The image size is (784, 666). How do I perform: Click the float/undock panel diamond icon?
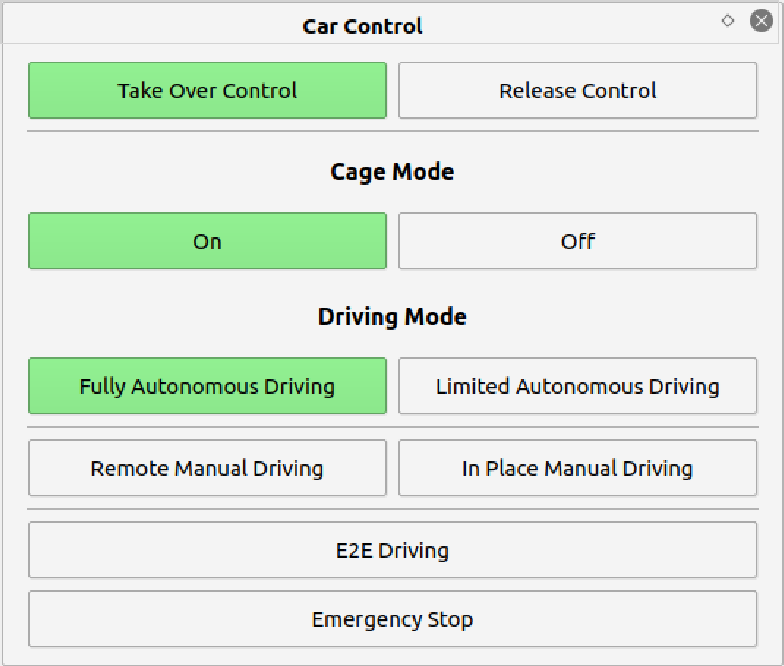coord(728,21)
